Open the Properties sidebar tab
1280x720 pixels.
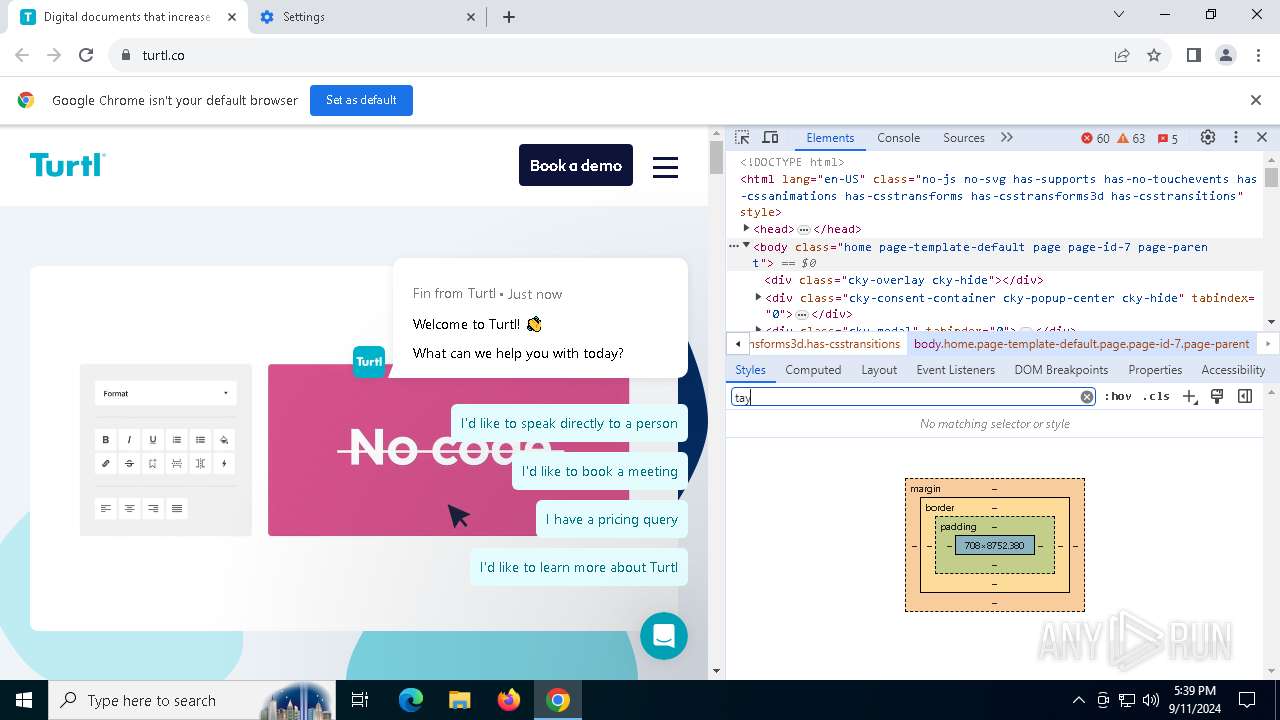pos(1155,370)
